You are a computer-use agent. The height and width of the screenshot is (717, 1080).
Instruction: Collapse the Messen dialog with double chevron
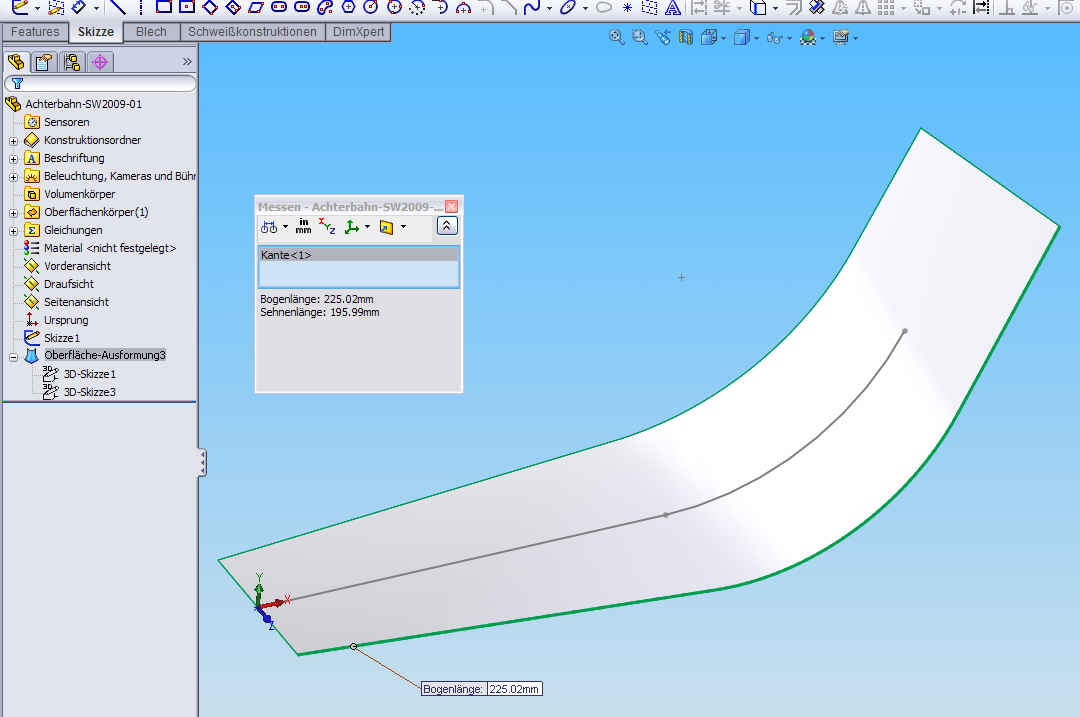[446, 226]
